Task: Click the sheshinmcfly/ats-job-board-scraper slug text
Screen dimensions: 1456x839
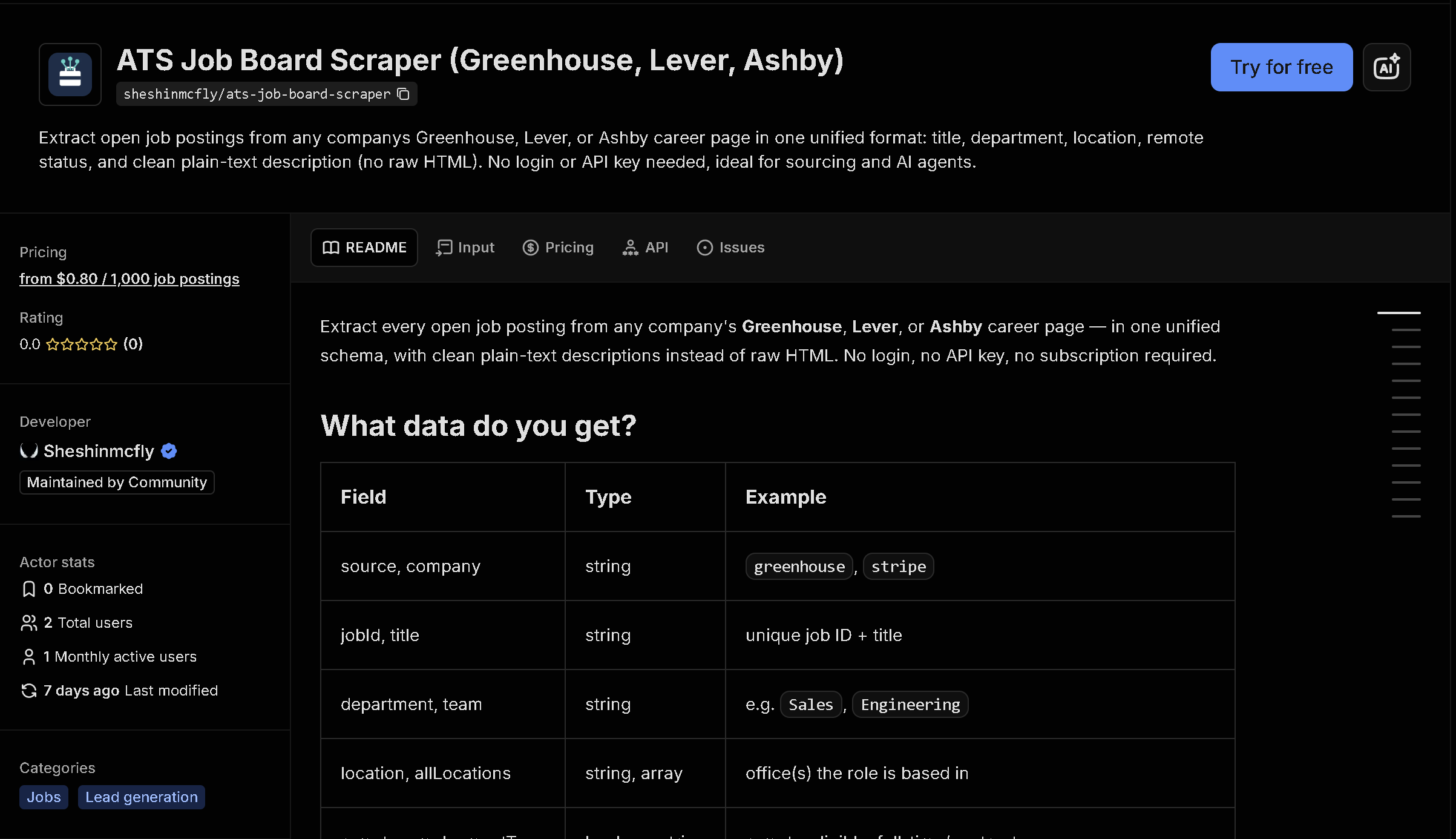Action: point(257,94)
